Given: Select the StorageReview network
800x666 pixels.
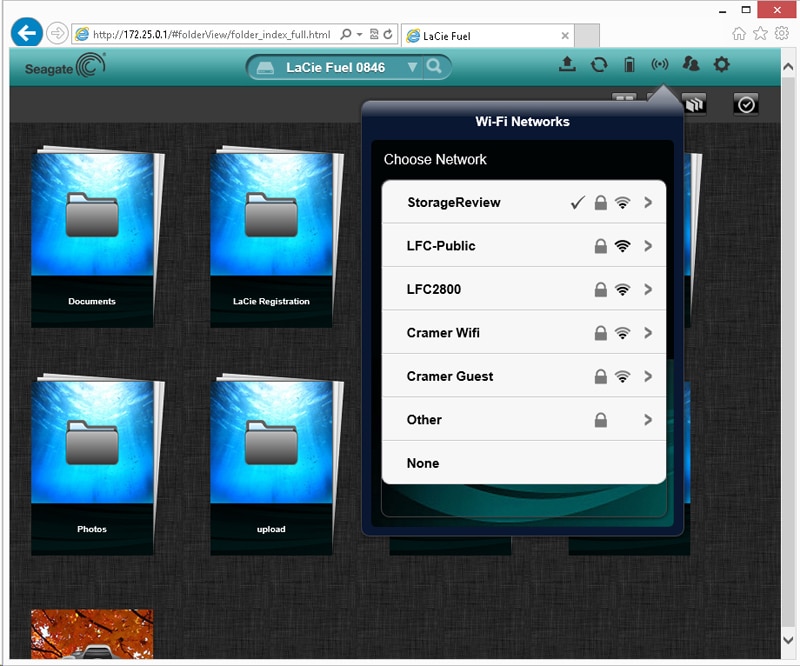Looking at the screenshot, I should pos(524,203).
